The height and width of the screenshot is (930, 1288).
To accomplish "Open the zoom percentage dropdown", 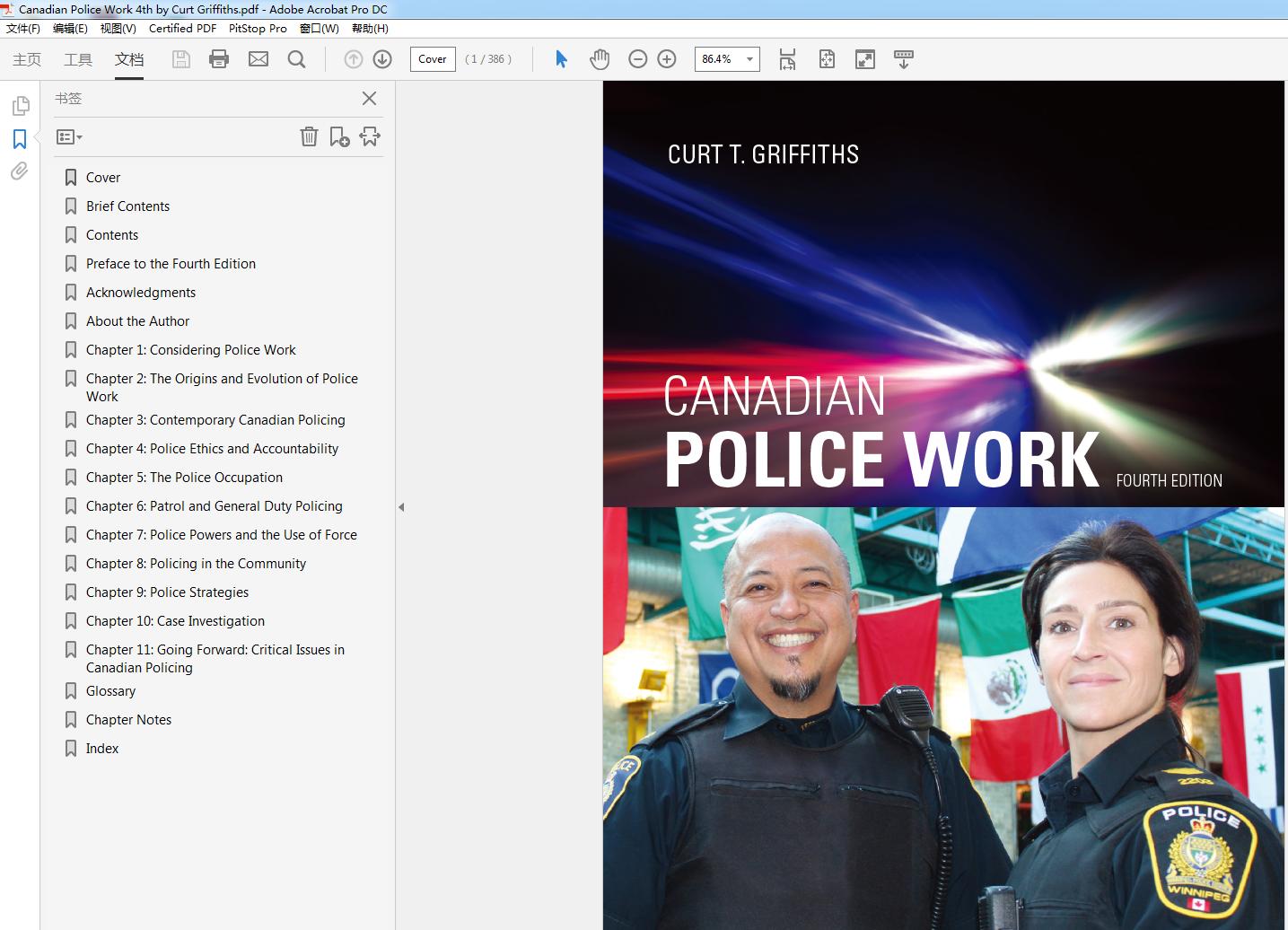I will coord(749,59).
